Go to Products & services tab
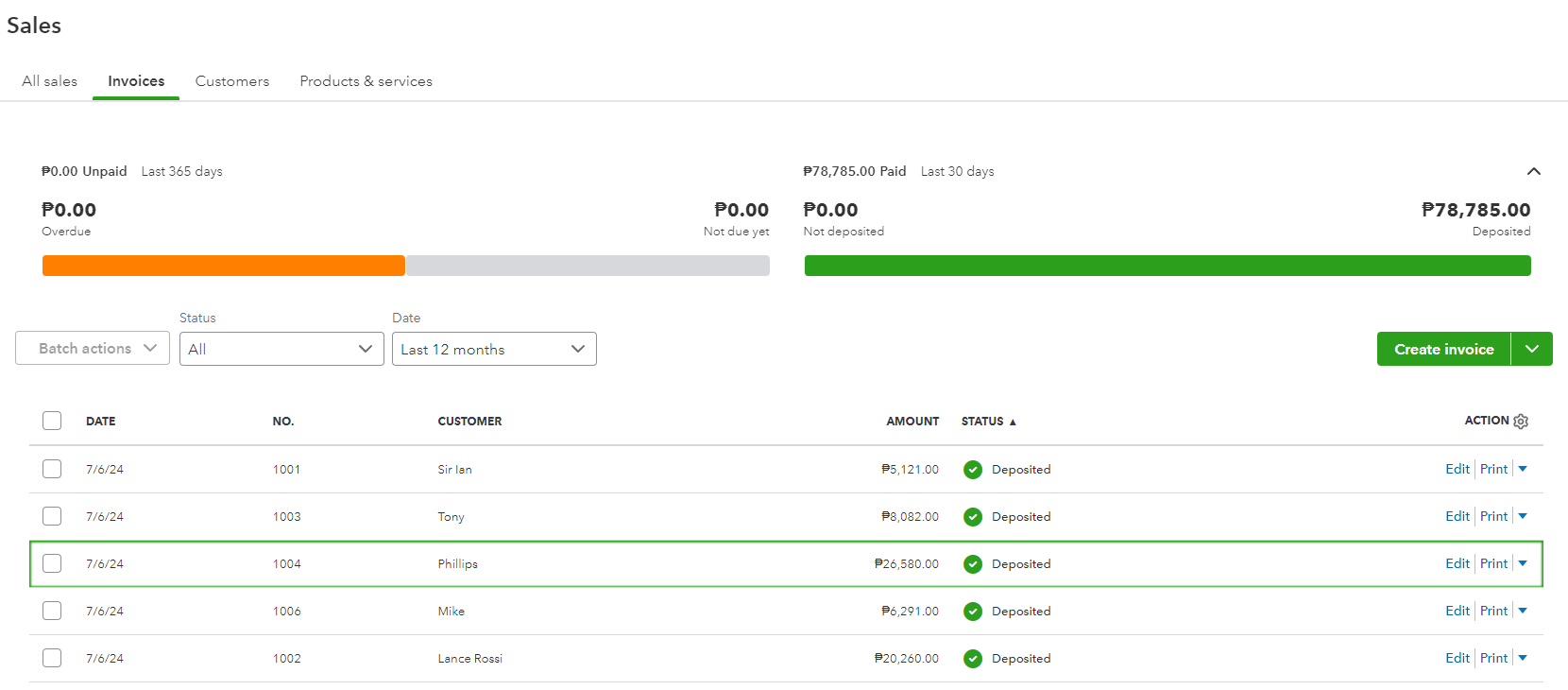The height and width of the screenshot is (690, 1568). tap(366, 81)
